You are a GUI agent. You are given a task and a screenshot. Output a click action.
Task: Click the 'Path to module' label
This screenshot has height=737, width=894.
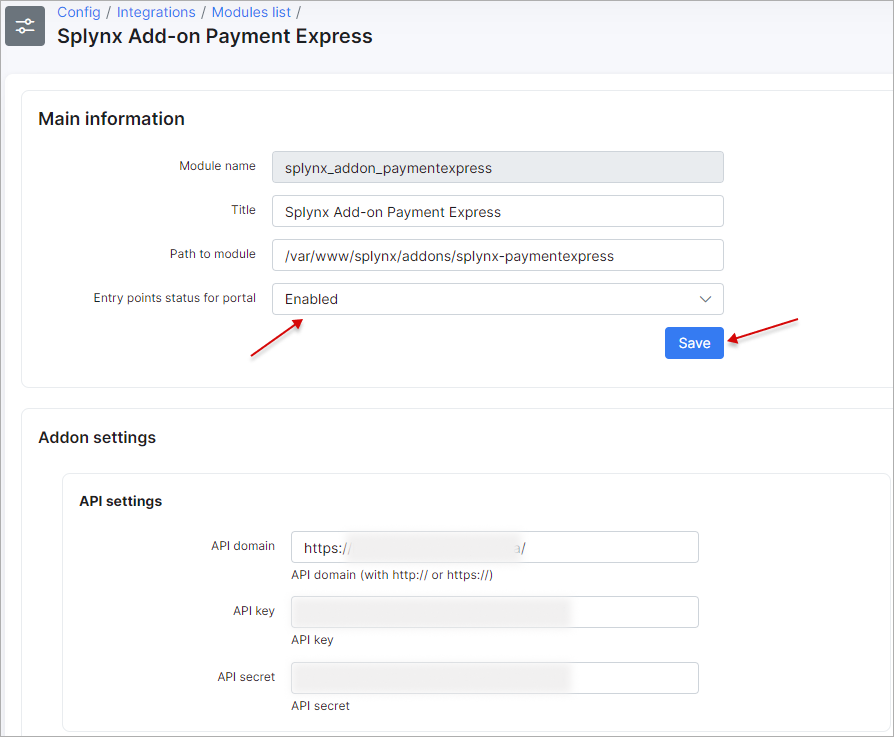click(x=213, y=254)
